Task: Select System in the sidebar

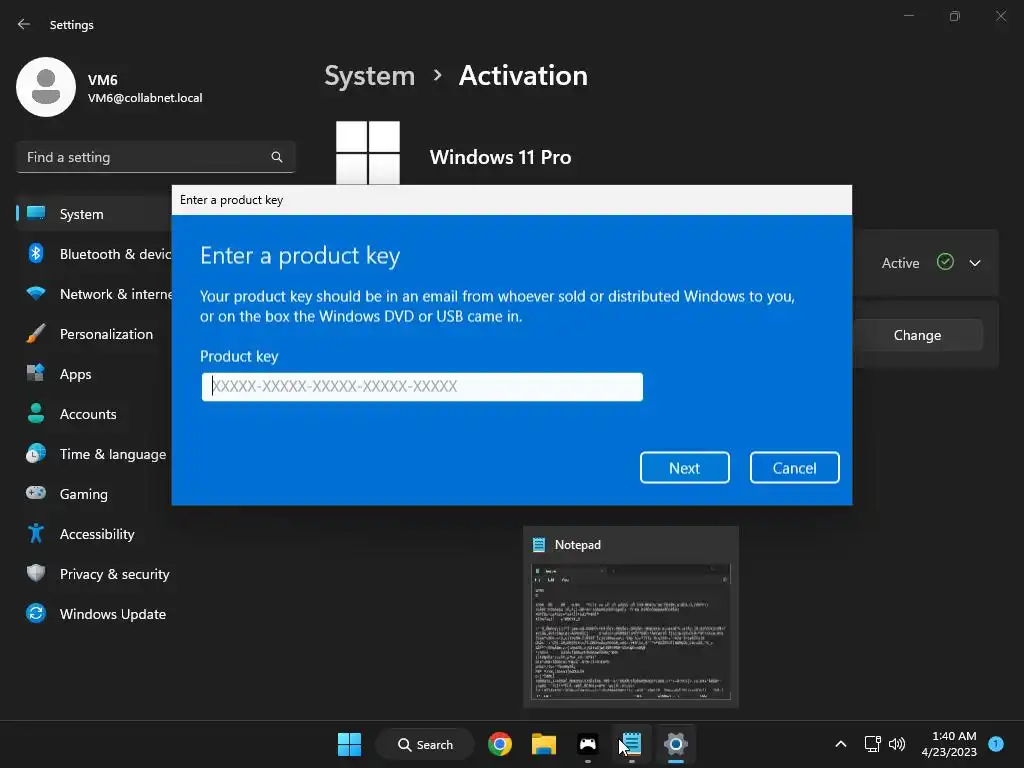Action: pos(95,214)
